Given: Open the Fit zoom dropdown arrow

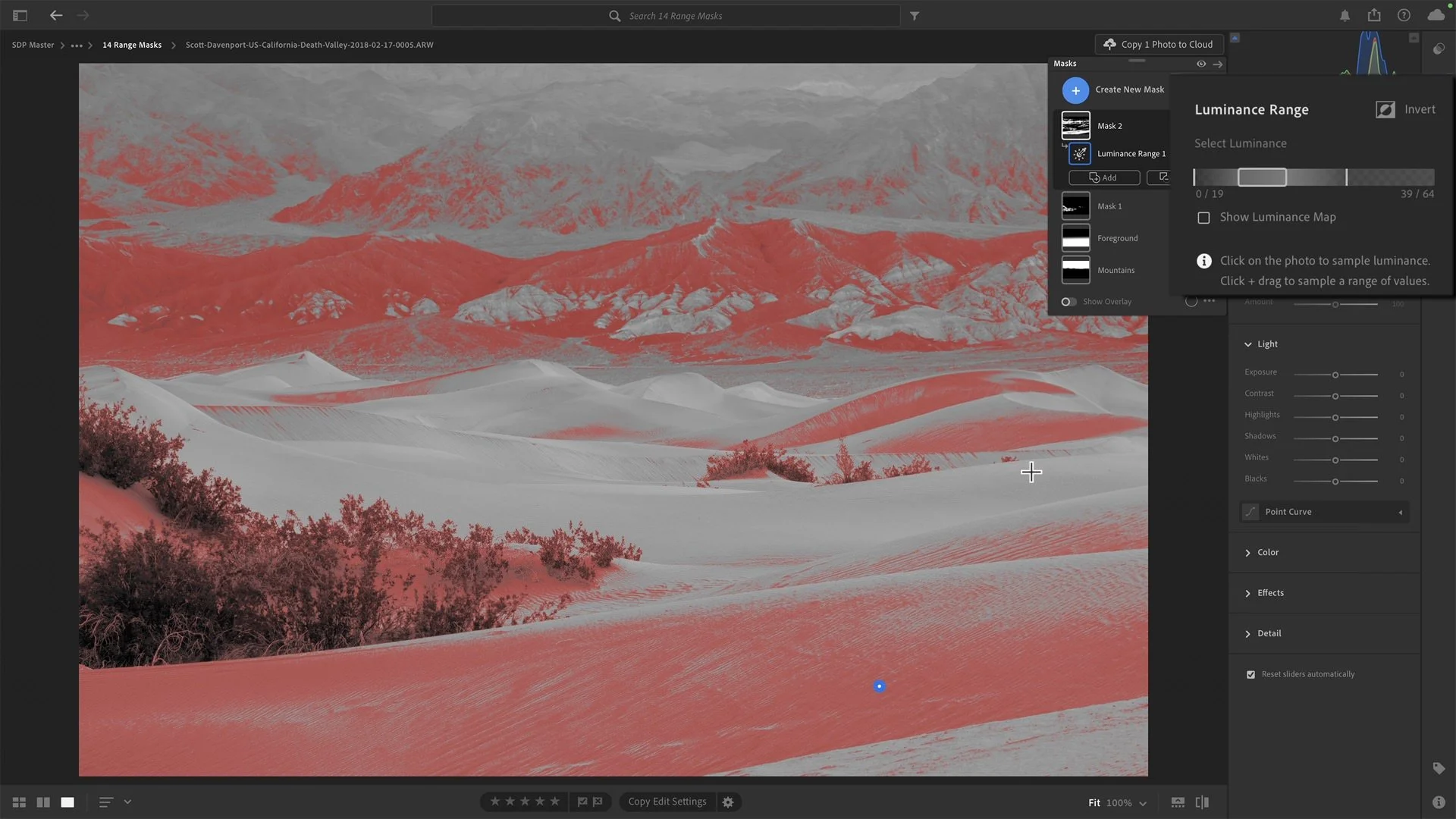Looking at the screenshot, I should pyautogui.click(x=1143, y=803).
